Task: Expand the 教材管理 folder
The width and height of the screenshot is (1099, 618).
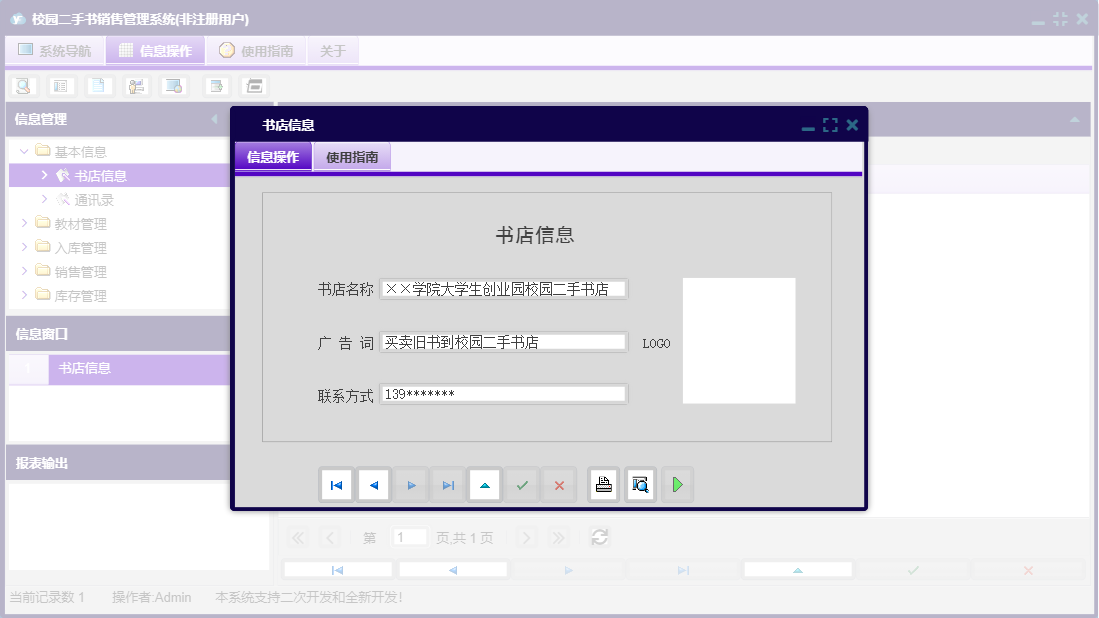Action: point(25,222)
